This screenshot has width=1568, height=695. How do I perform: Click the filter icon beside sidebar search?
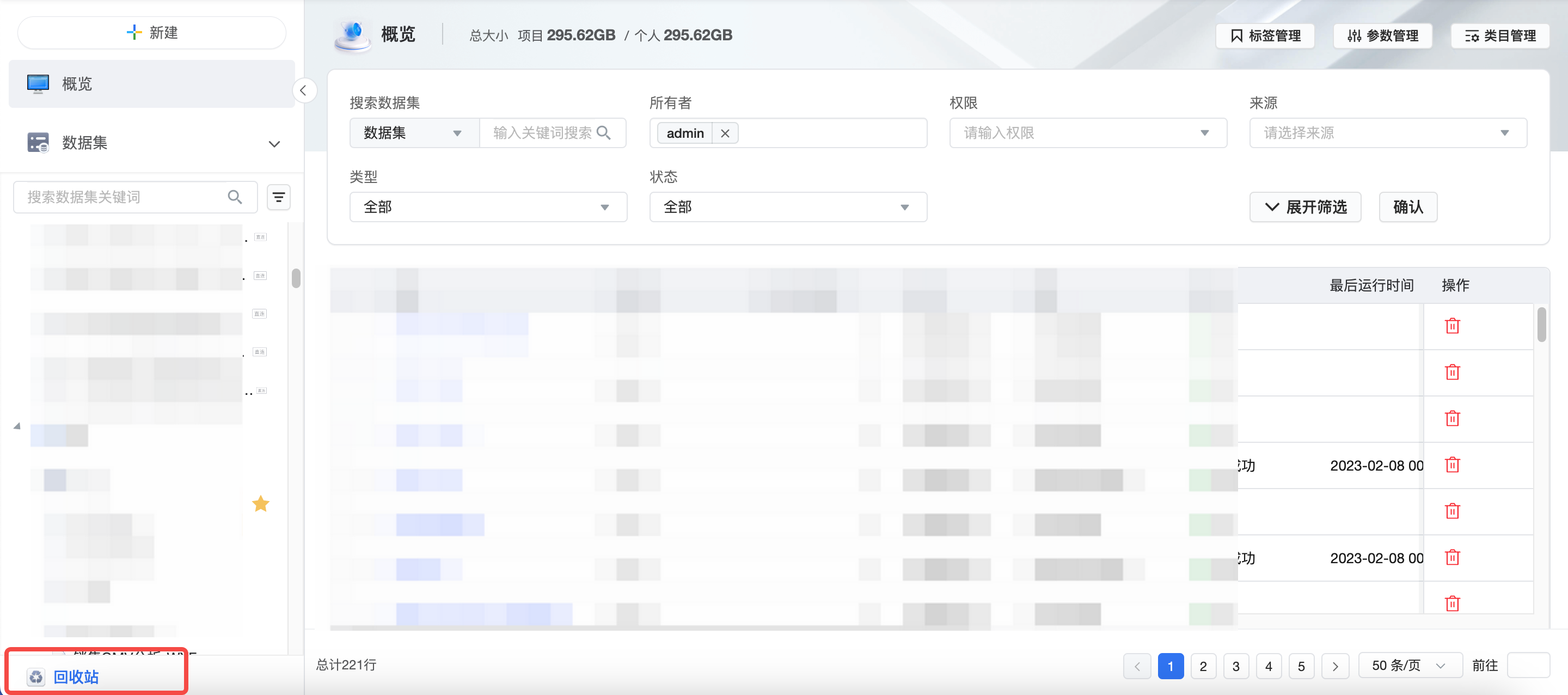[x=278, y=197]
